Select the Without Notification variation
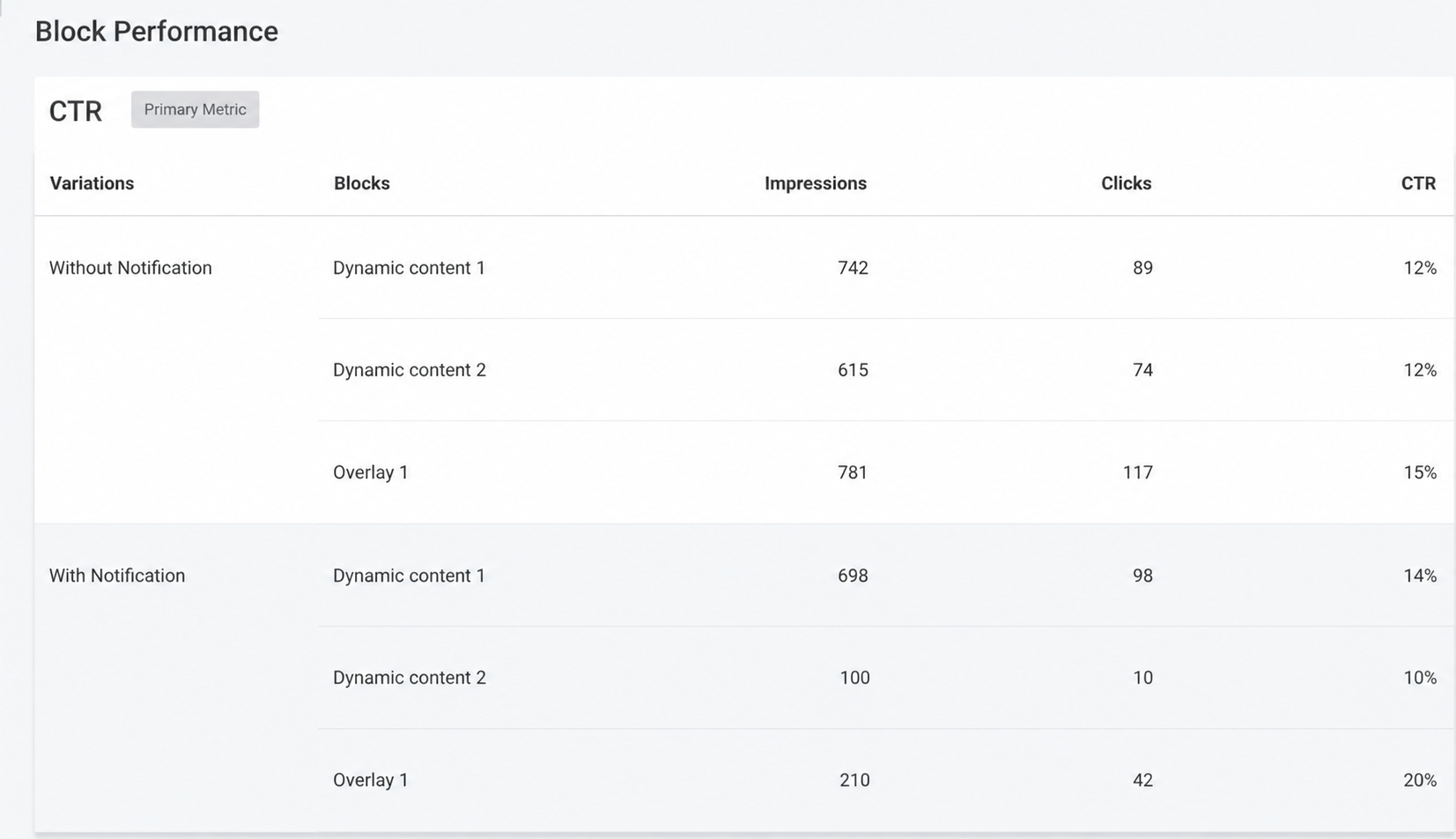The height and width of the screenshot is (839, 1456). point(130,268)
